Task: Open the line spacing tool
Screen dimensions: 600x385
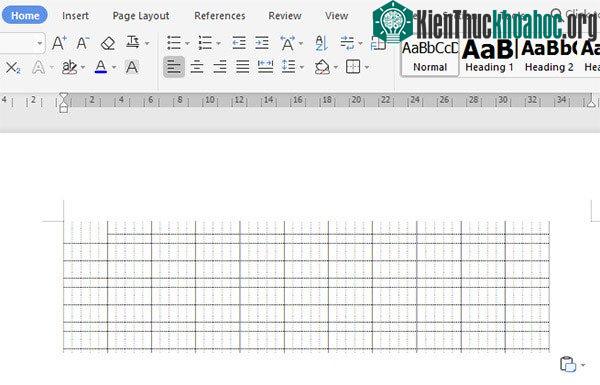Action: pyautogui.click(x=288, y=67)
